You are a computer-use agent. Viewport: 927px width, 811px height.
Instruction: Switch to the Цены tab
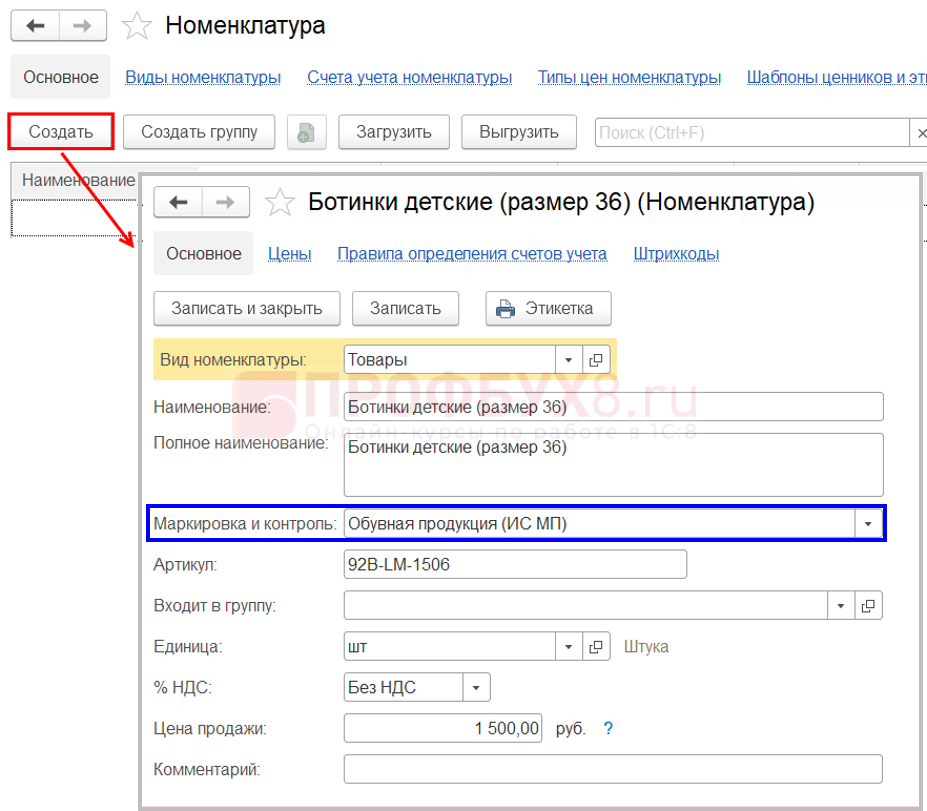click(289, 254)
